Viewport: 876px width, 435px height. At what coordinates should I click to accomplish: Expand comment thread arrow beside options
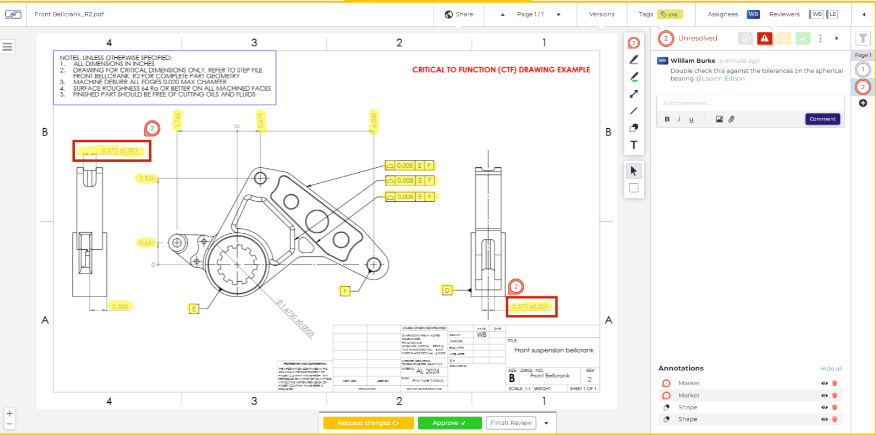[x=836, y=39]
